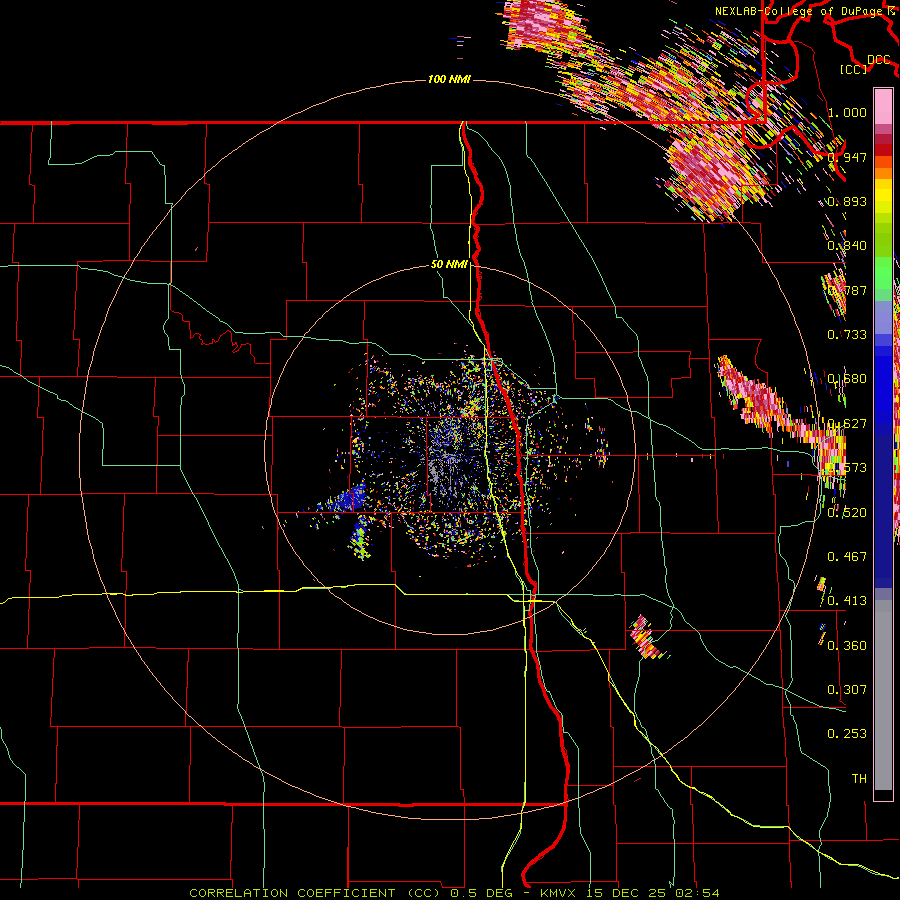
Task: Select the 0.893 scale value
Action: (847, 201)
